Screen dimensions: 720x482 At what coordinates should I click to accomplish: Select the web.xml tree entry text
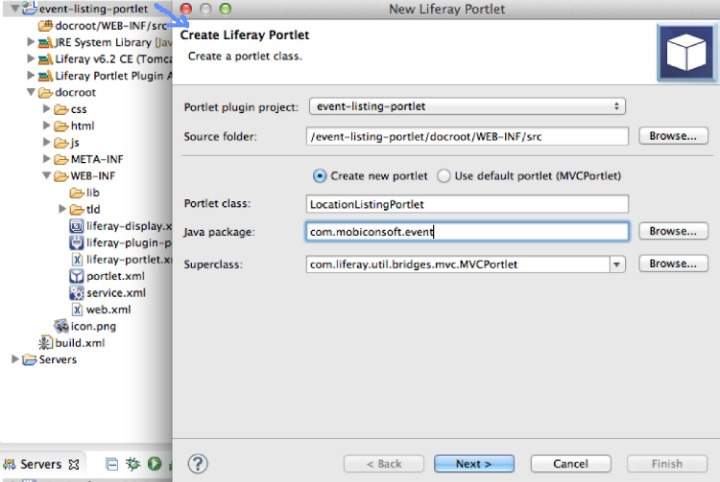pyautogui.click(x=108, y=310)
